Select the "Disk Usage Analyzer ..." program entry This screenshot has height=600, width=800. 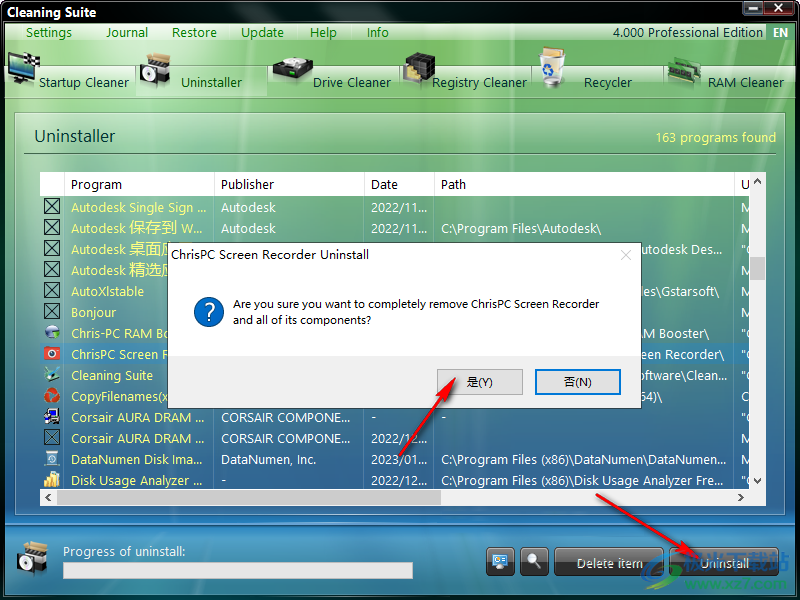[x=137, y=480]
